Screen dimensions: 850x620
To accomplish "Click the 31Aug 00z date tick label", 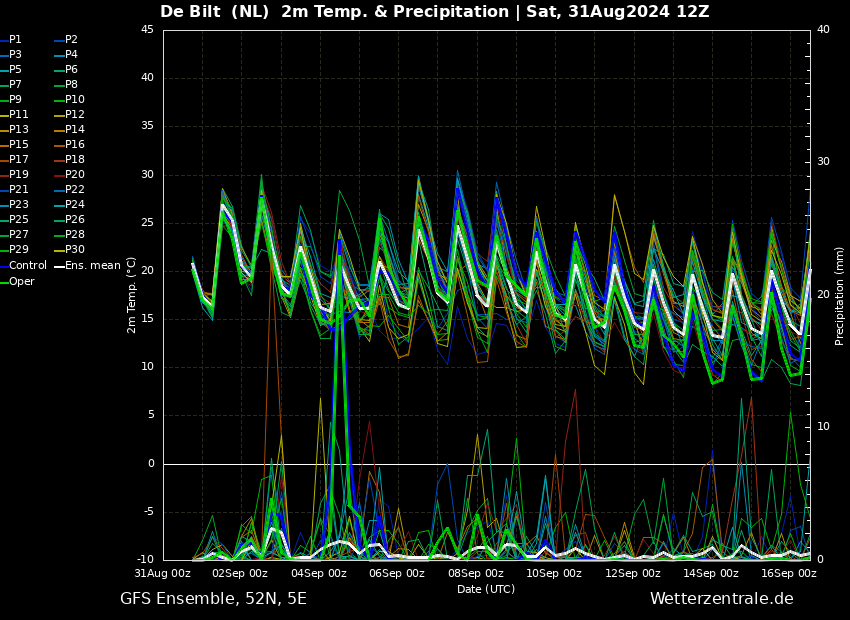I will coord(163,573).
